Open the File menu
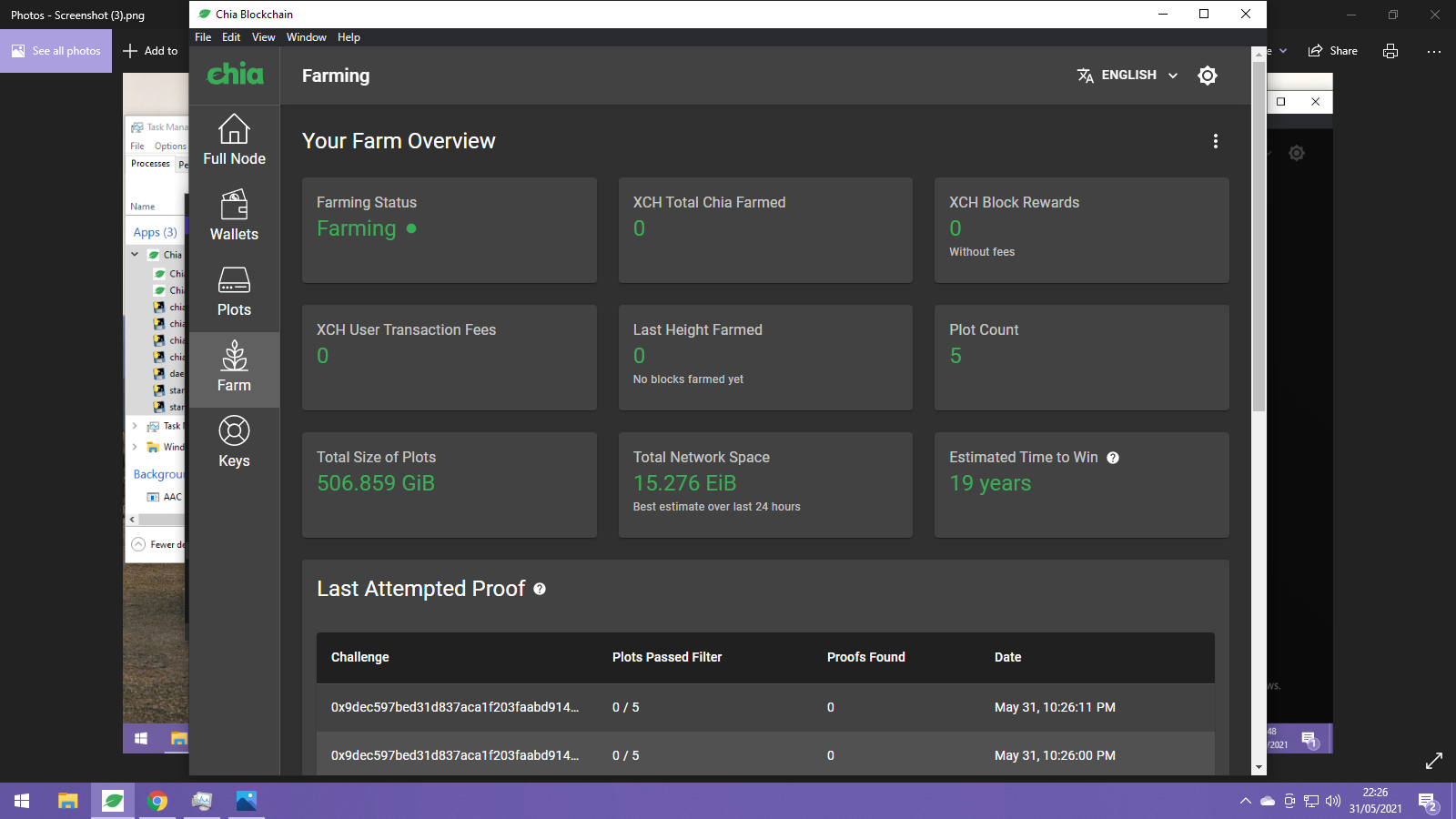1456x819 pixels. (203, 37)
